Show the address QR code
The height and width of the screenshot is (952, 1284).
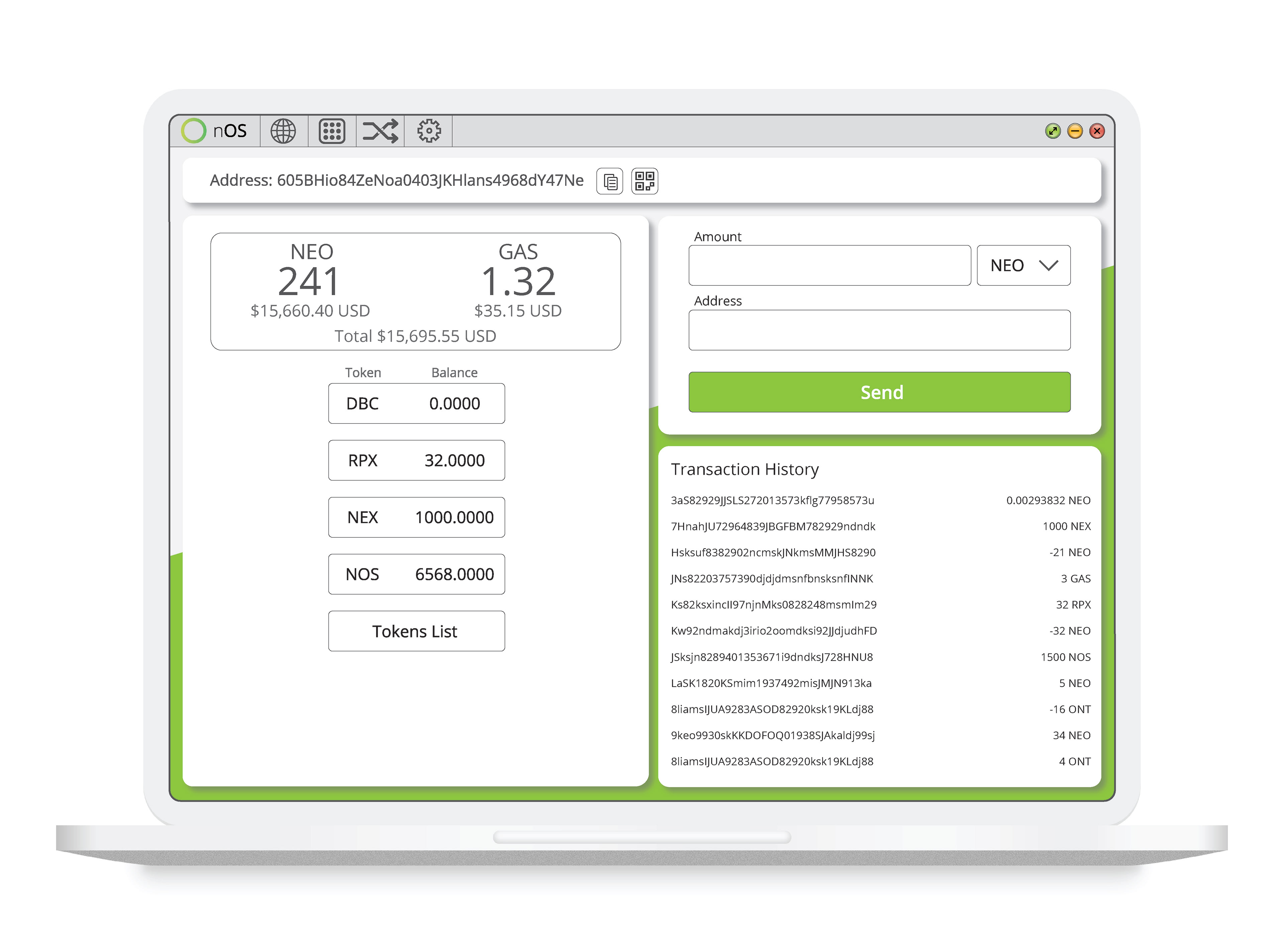tap(644, 181)
